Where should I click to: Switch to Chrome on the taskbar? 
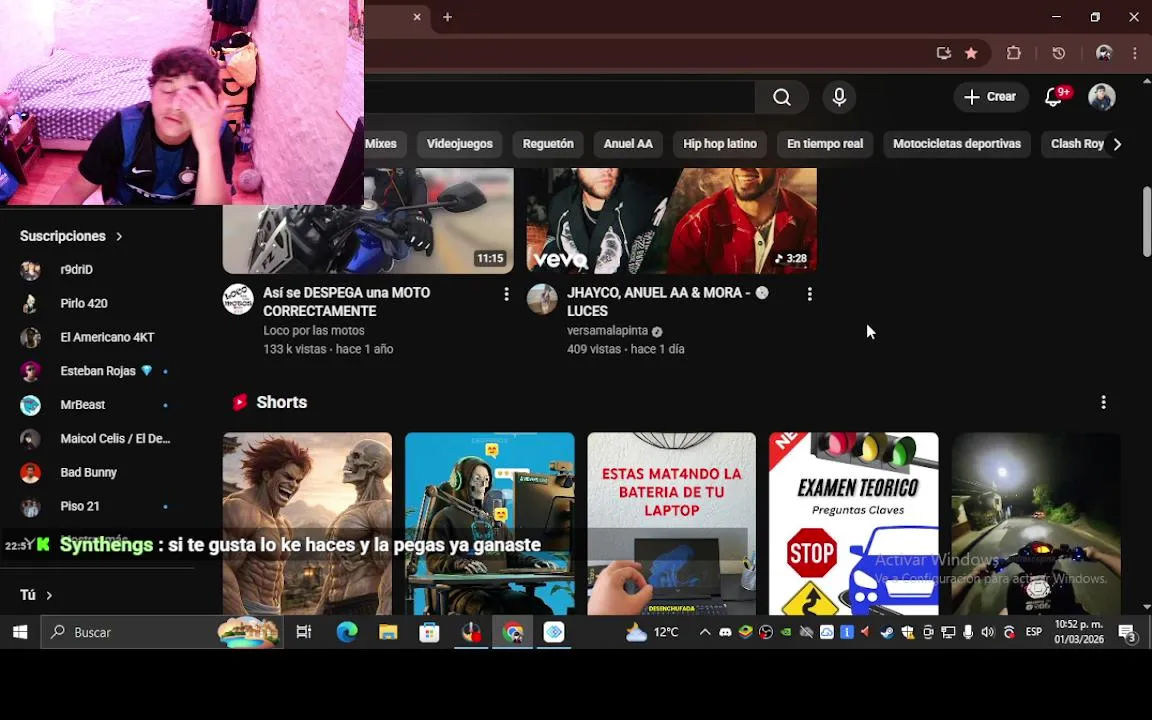[x=513, y=632]
